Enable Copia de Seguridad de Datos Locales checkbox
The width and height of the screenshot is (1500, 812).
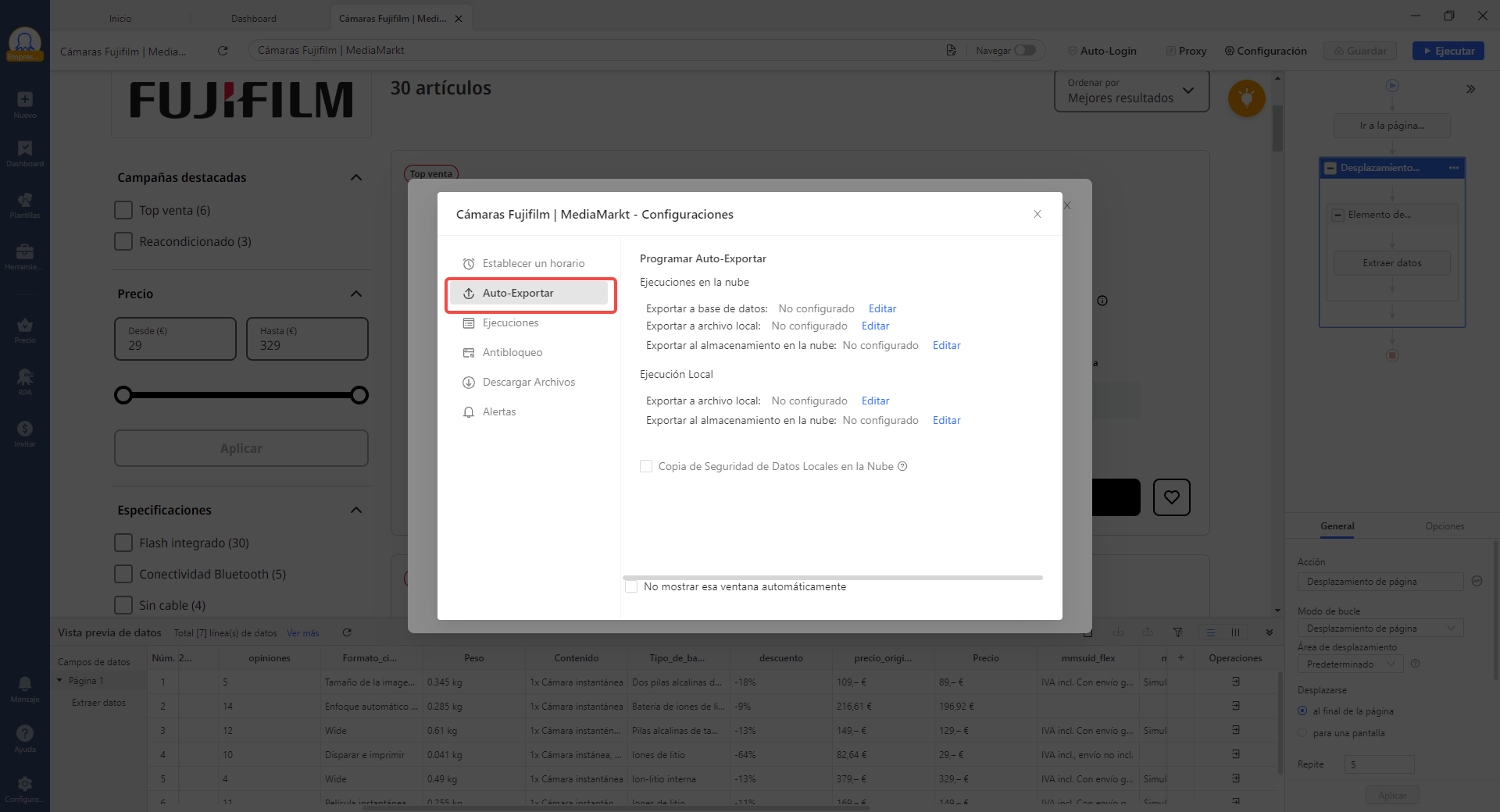point(646,466)
